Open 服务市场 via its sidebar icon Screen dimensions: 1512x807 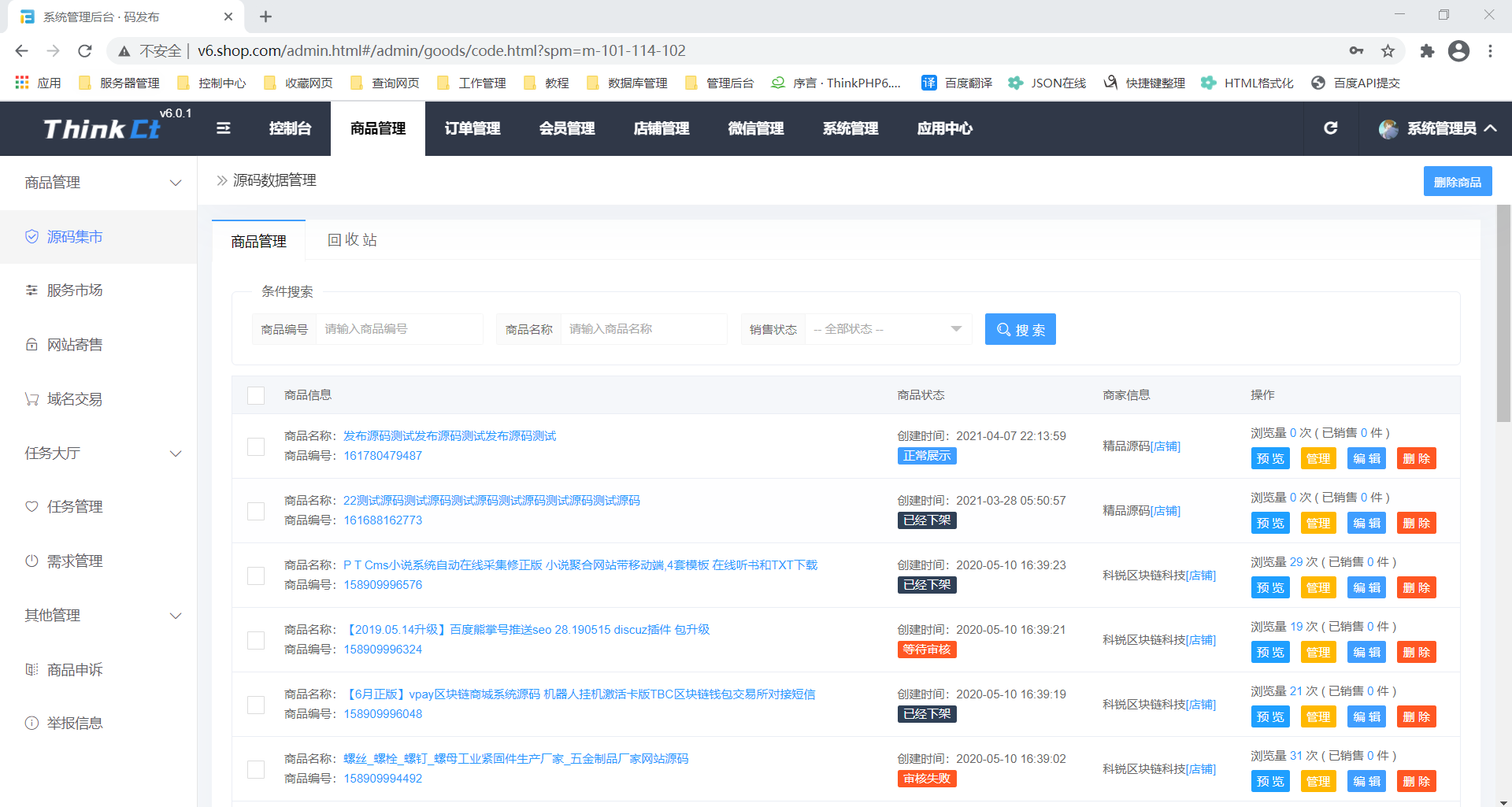point(31,291)
